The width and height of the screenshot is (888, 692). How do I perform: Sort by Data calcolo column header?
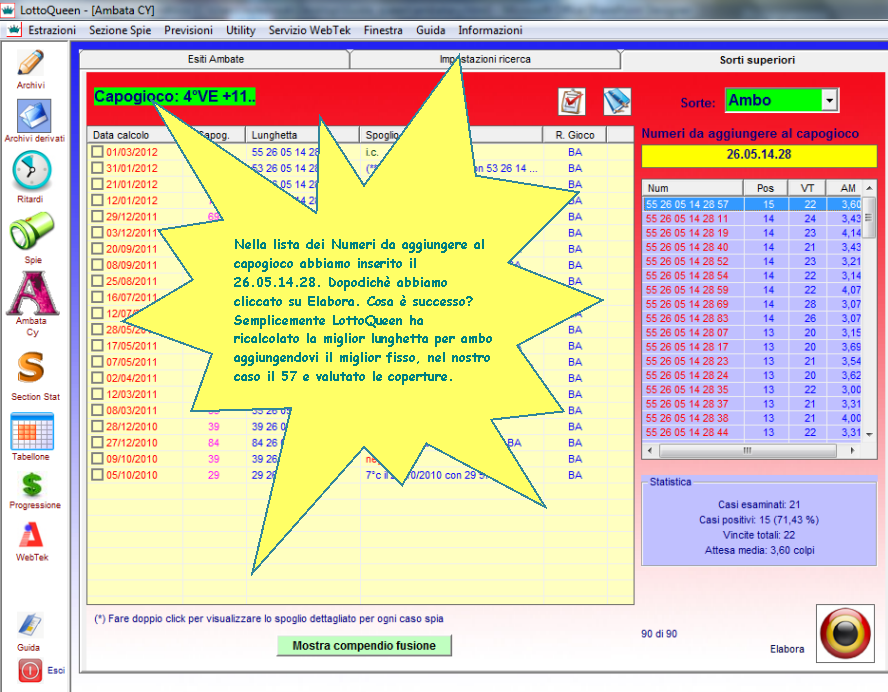pyautogui.click(x=135, y=135)
